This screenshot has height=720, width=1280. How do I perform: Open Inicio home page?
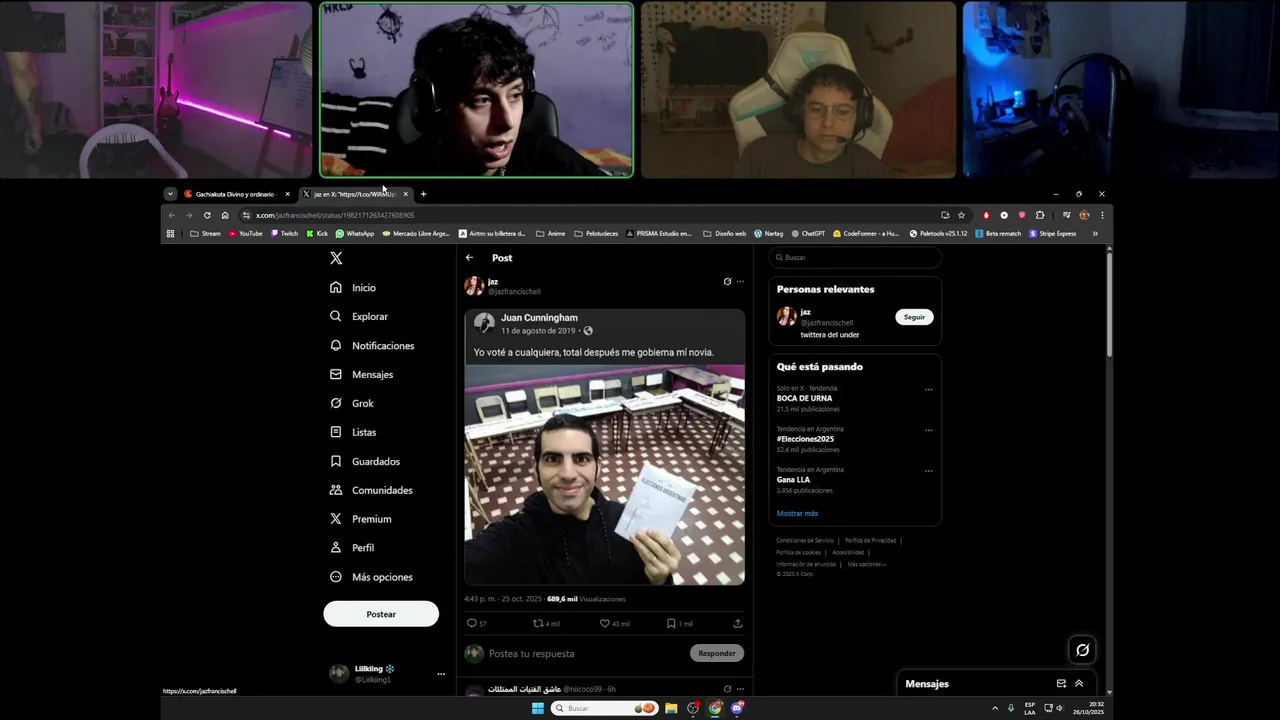click(353, 288)
